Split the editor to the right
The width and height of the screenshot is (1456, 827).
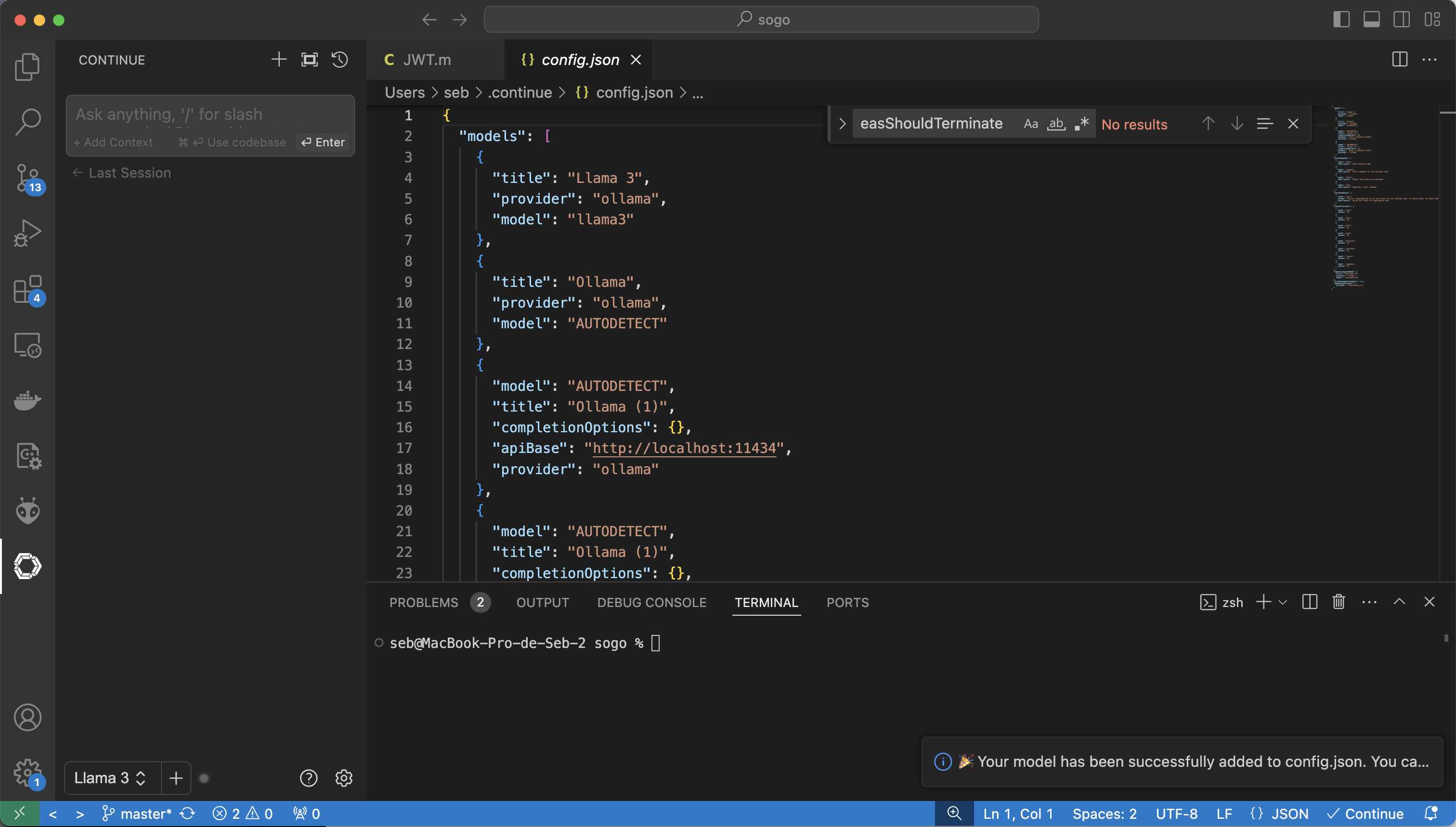pyautogui.click(x=1399, y=60)
